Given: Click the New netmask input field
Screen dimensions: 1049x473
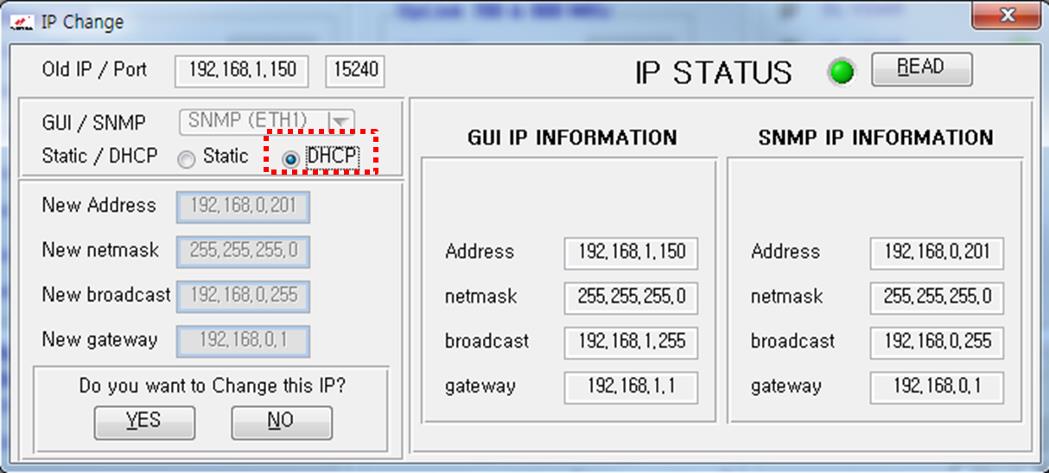Looking at the screenshot, I should (243, 252).
